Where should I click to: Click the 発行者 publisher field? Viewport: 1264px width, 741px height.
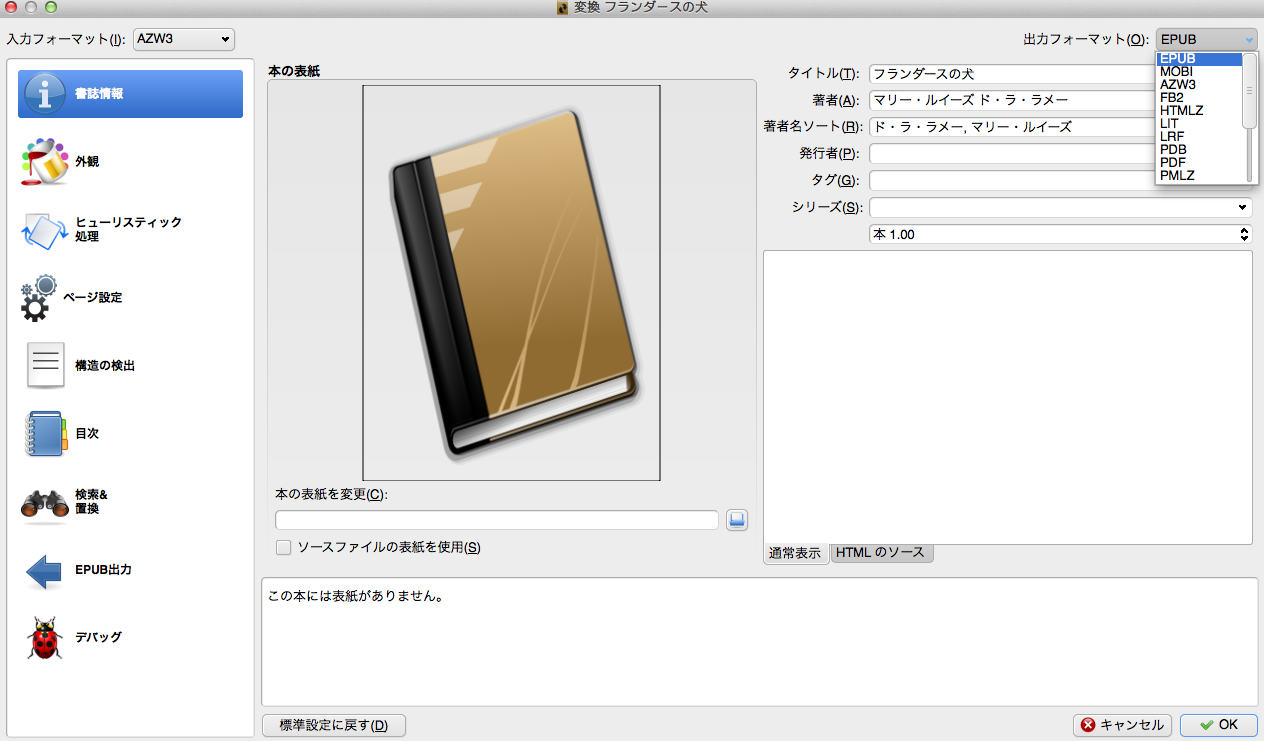click(1012, 154)
